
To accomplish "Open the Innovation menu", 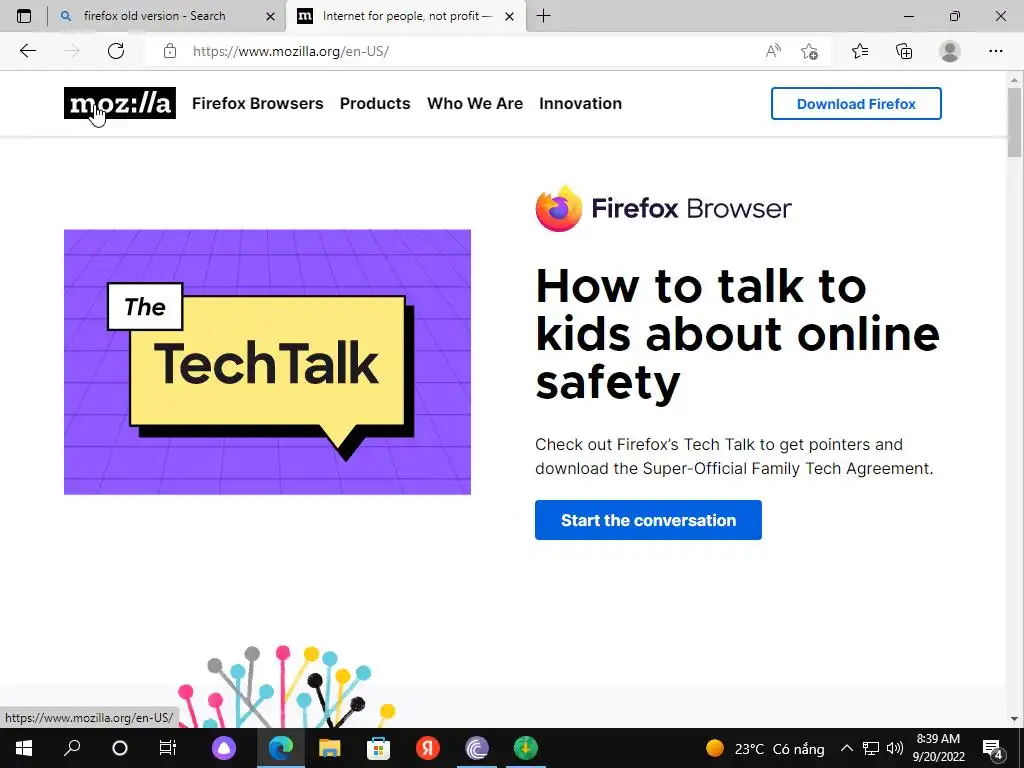I will coord(581,103).
